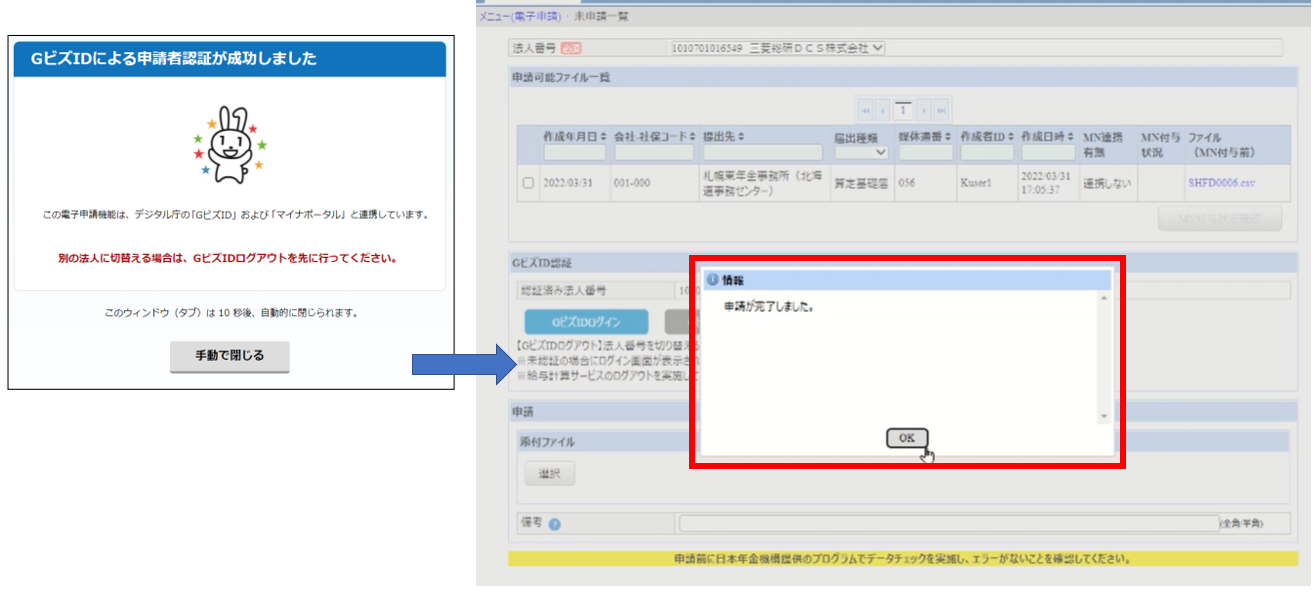Screen dimensions: 1315x592
Task: Click the 認証済み法人番号 label
Action: 563,290
